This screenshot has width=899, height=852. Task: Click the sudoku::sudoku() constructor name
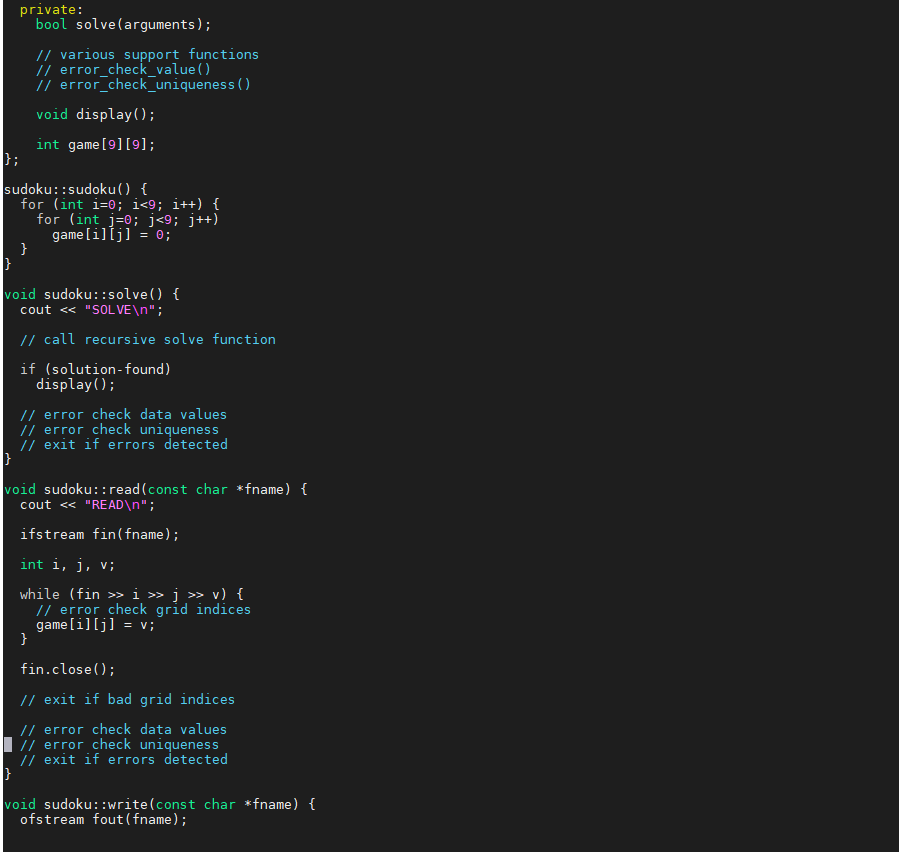pos(60,188)
